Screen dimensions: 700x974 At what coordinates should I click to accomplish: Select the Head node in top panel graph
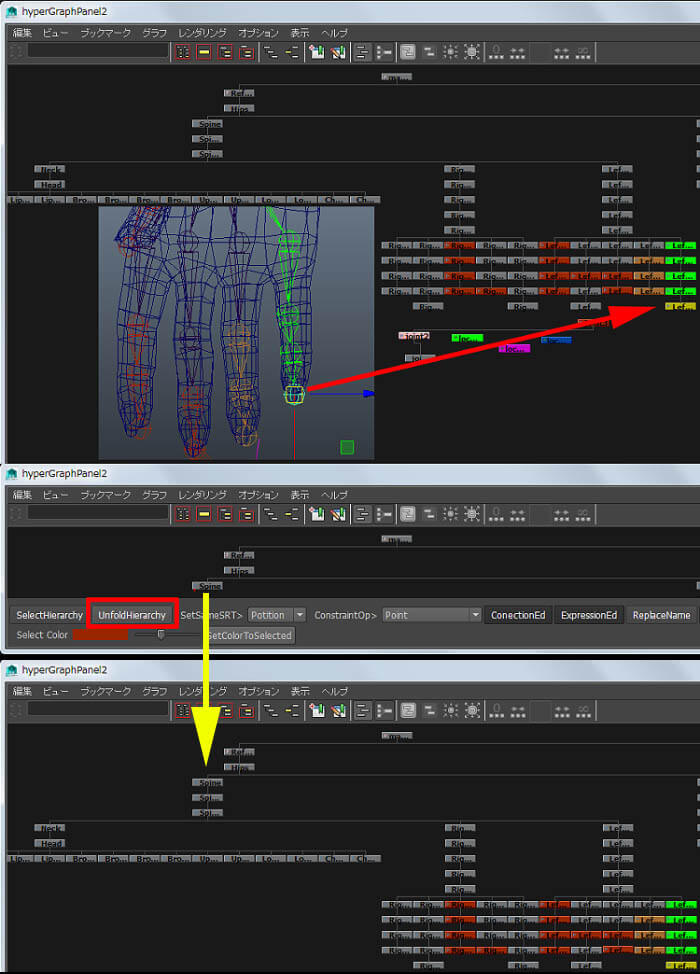click(50, 184)
